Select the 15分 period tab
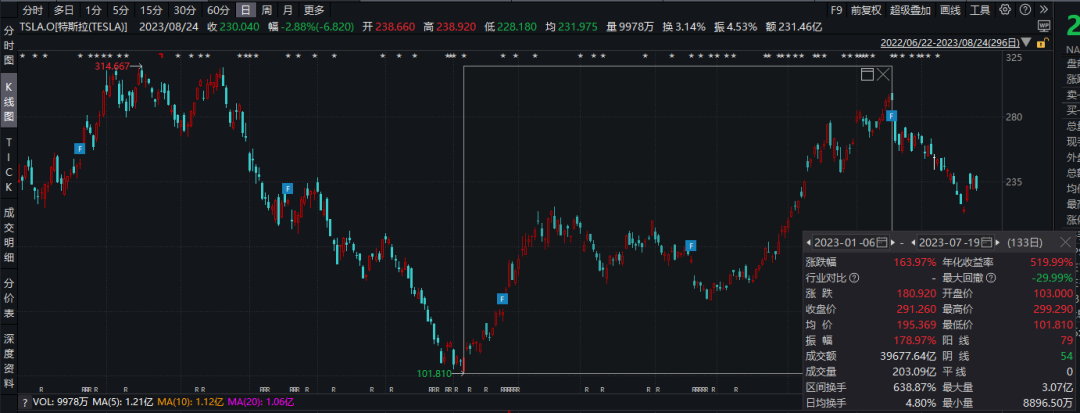 [x=151, y=10]
